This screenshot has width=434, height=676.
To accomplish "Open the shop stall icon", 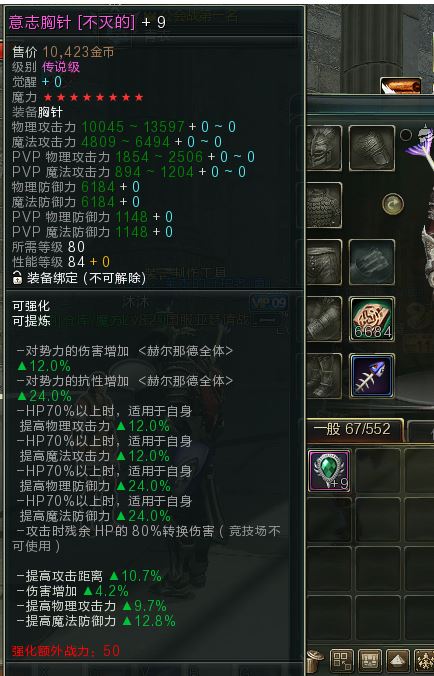I will coord(370,660).
